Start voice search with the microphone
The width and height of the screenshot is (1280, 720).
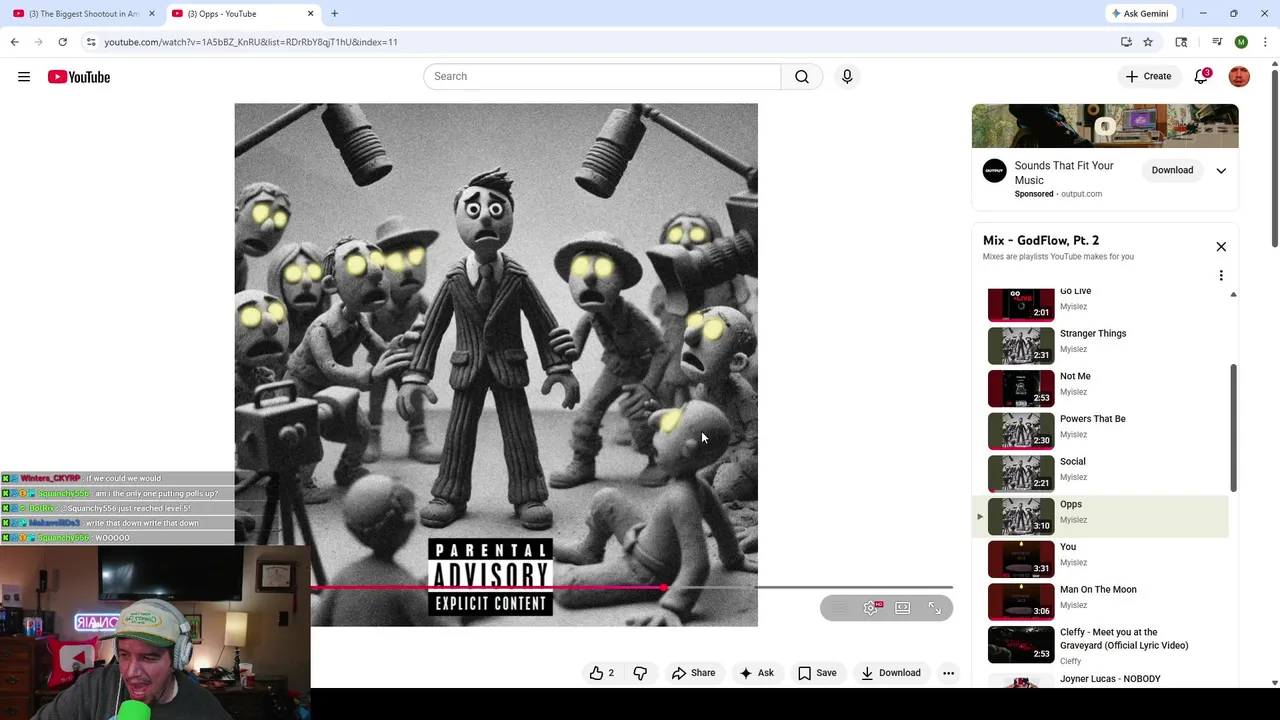[847, 77]
